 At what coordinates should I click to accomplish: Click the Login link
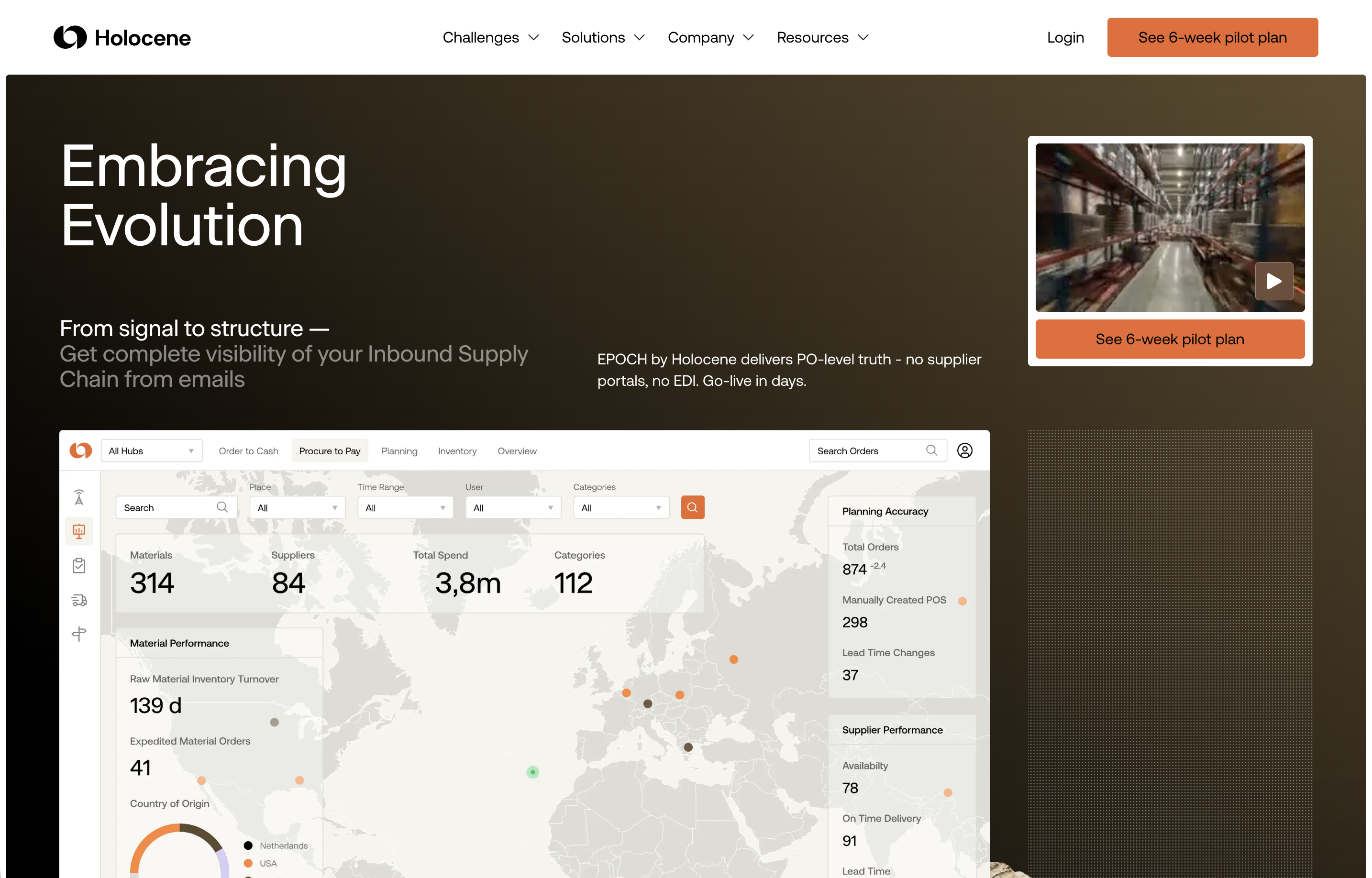1065,38
